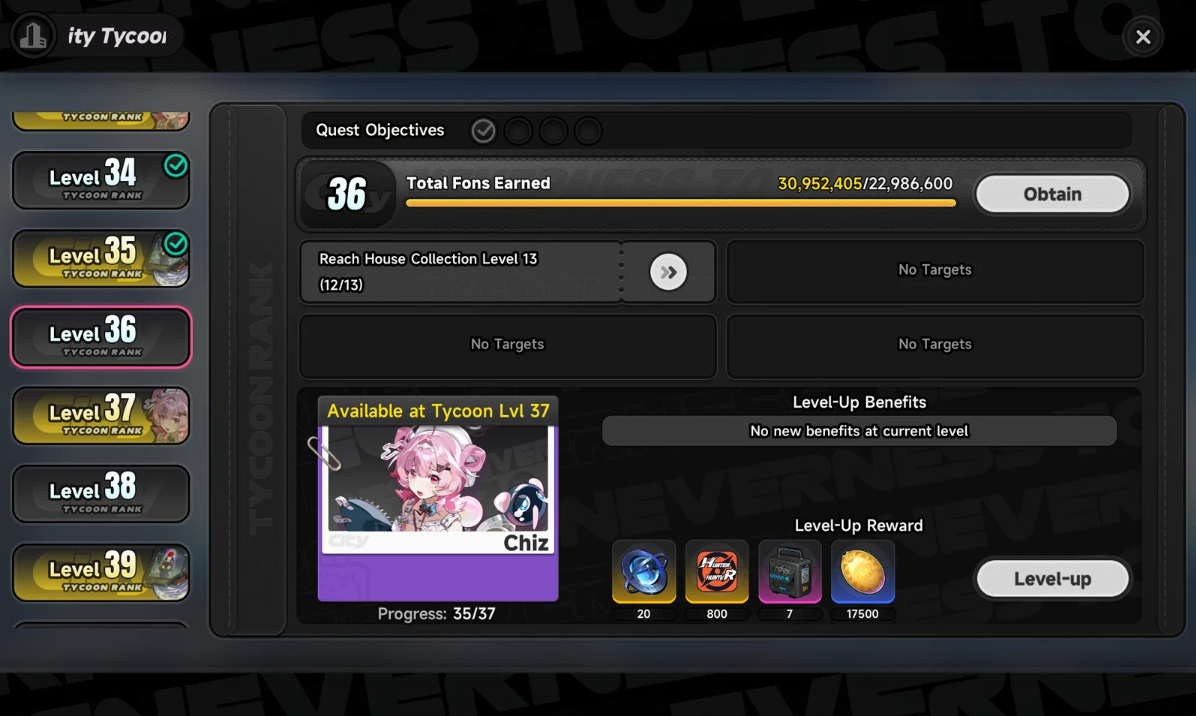Click the third quest objective circle
Image resolution: width=1196 pixels, height=716 pixels.
point(553,131)
